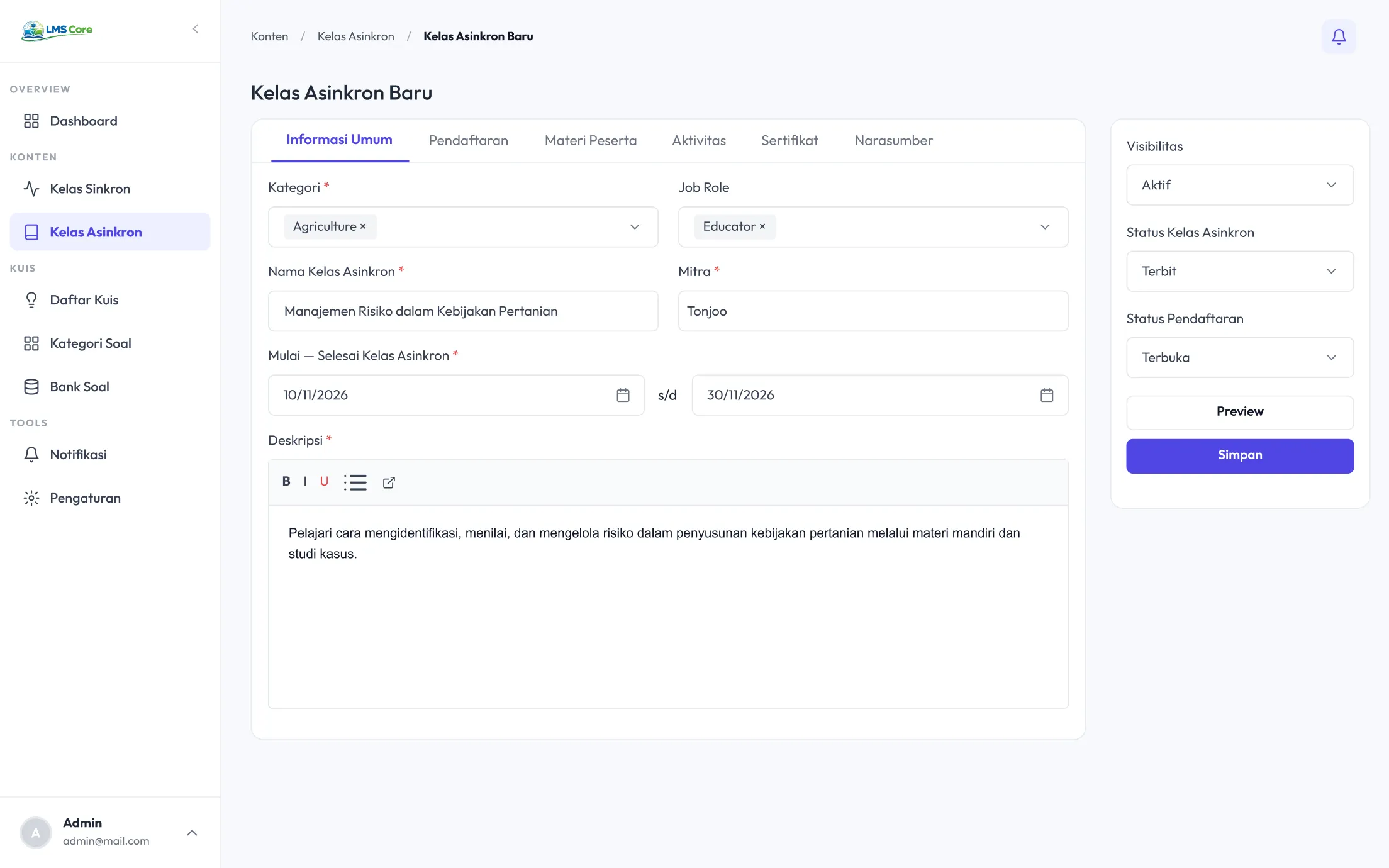1389x868 pixels.
Task: Go to Kelas Asinkron breadcrumb link
Action: pos(355,36)
